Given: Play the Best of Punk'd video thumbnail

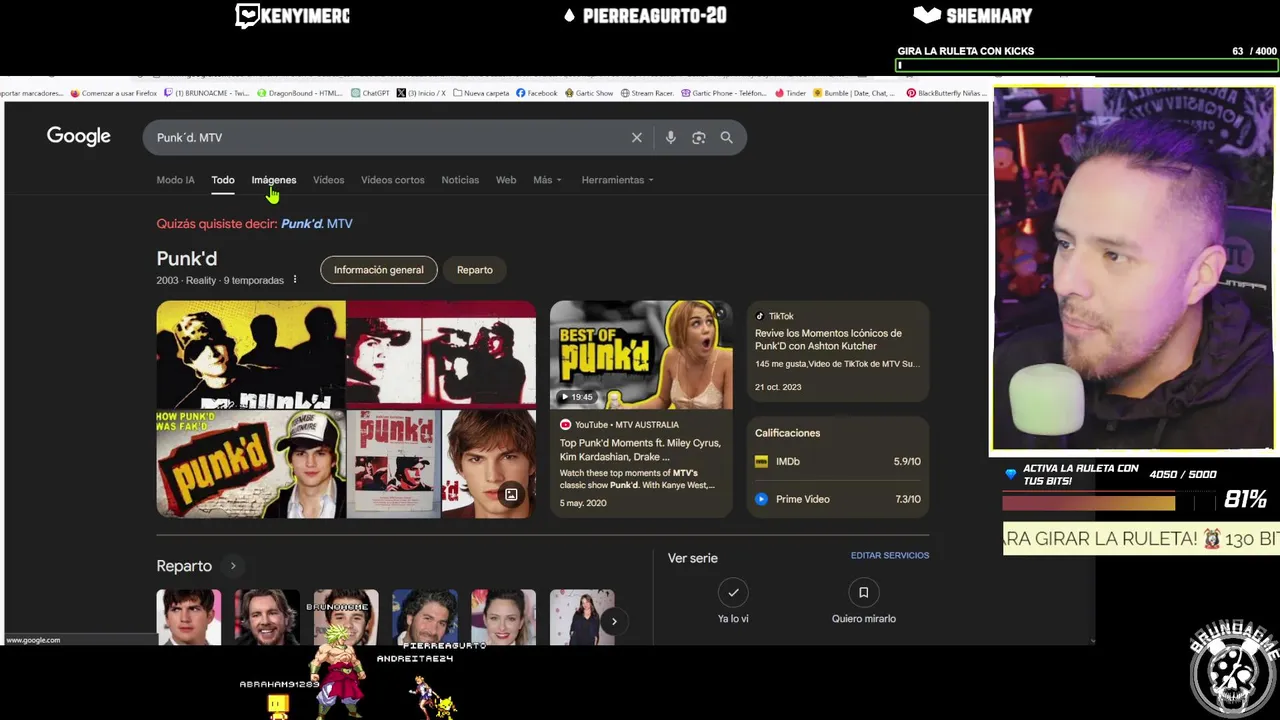Looking at the screenshot, I should tap(641, 355).
